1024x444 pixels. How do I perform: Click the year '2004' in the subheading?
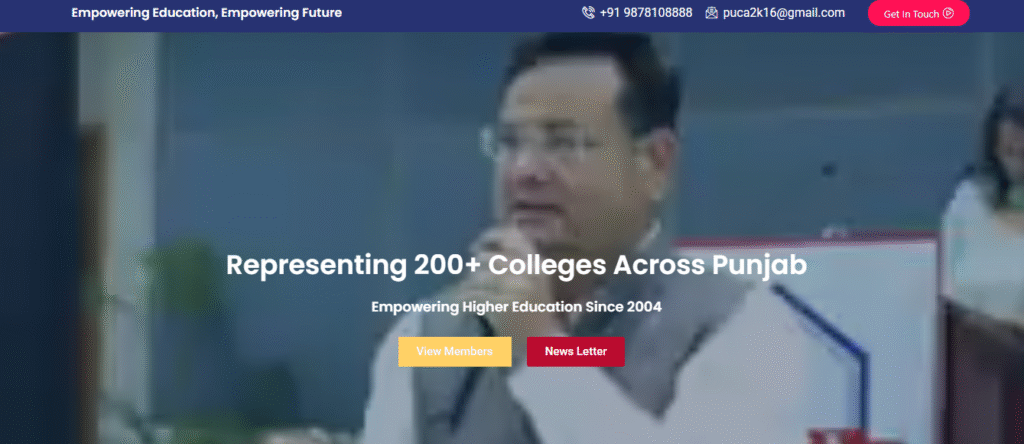[x=644, y=306]
